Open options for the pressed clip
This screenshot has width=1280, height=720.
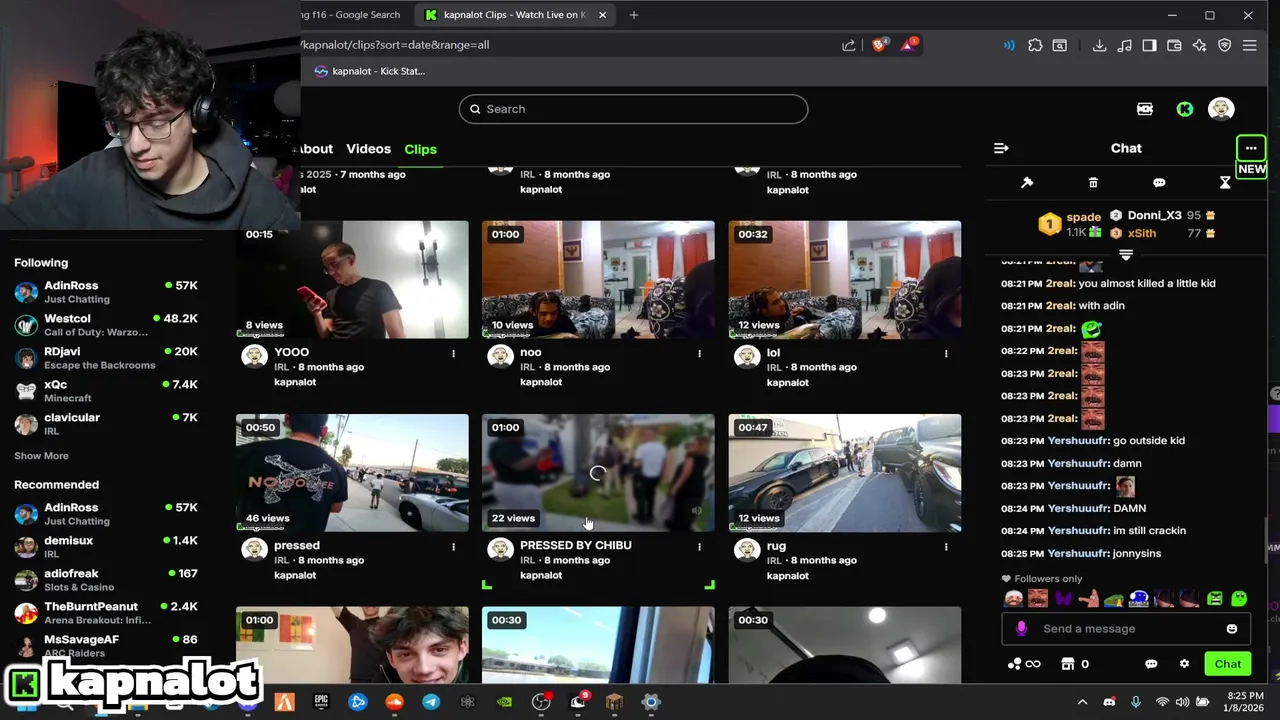coord(453,547)
